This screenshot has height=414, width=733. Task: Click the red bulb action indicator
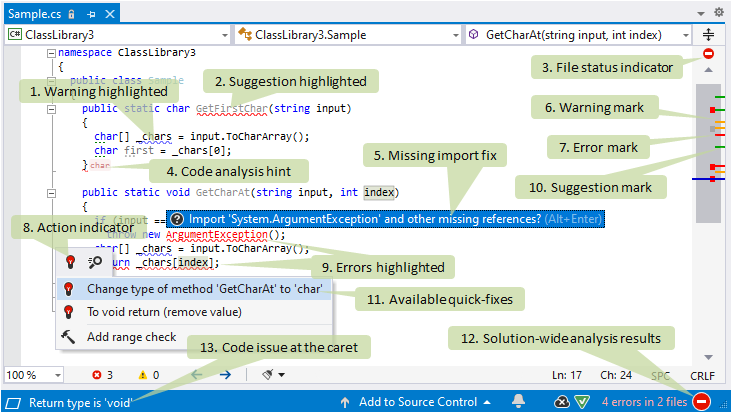(x=70, y=262)
